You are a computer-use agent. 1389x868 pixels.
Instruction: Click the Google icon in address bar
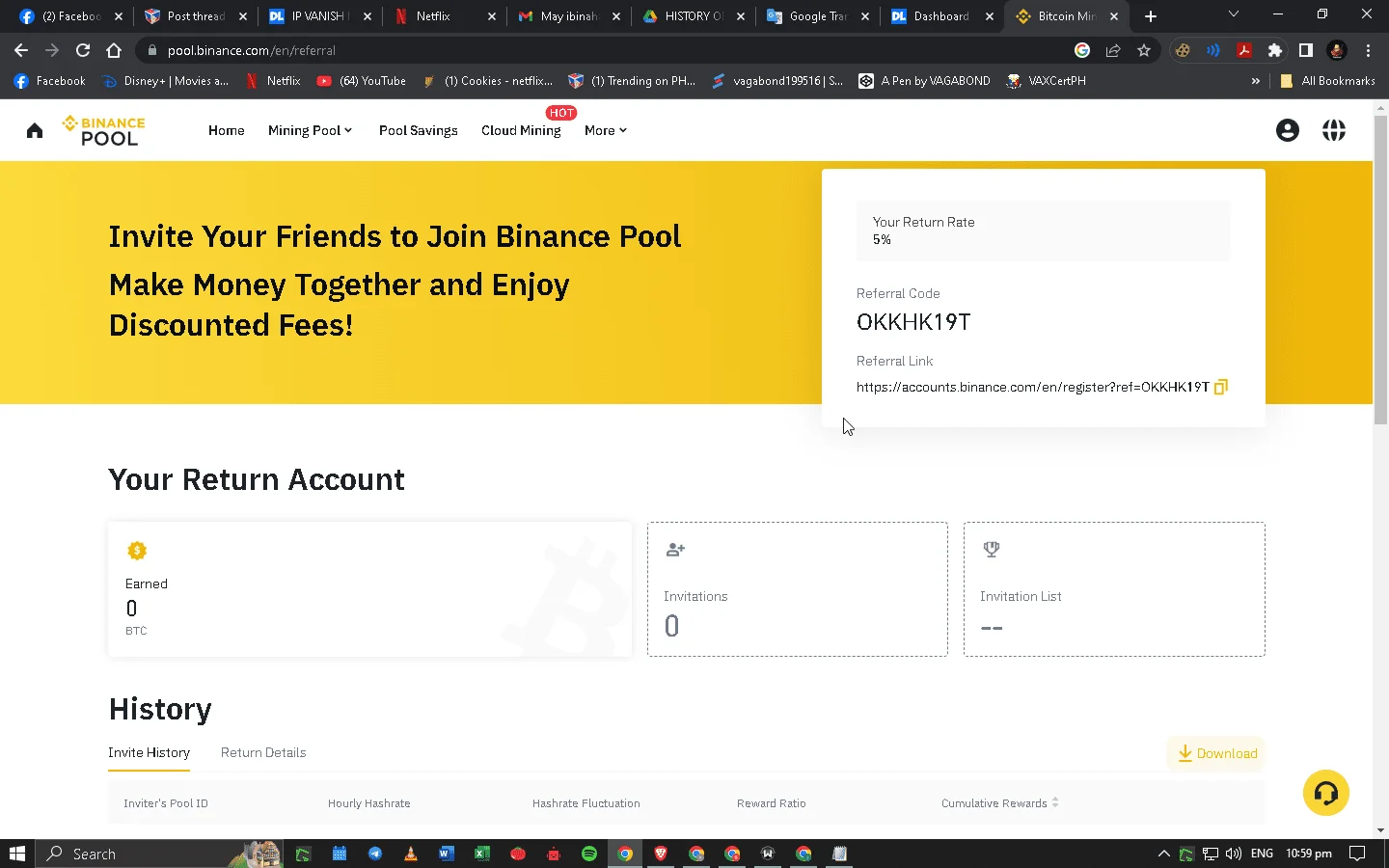coord(1082,50)
